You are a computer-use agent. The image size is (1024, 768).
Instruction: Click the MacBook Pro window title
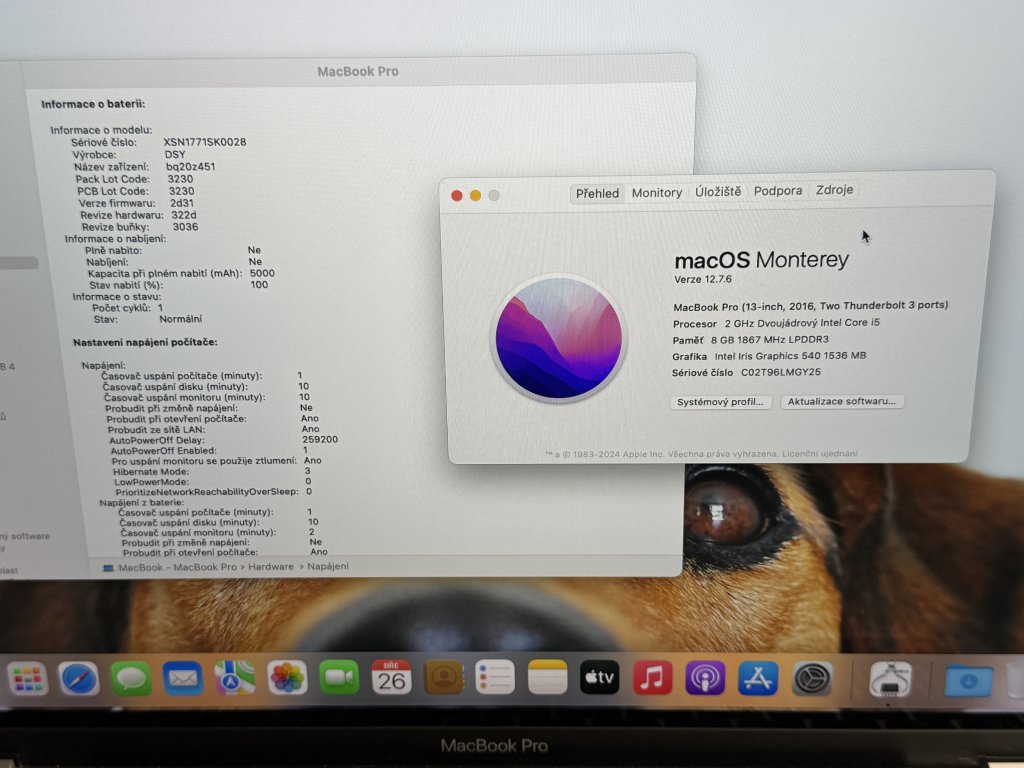(358, 71)
